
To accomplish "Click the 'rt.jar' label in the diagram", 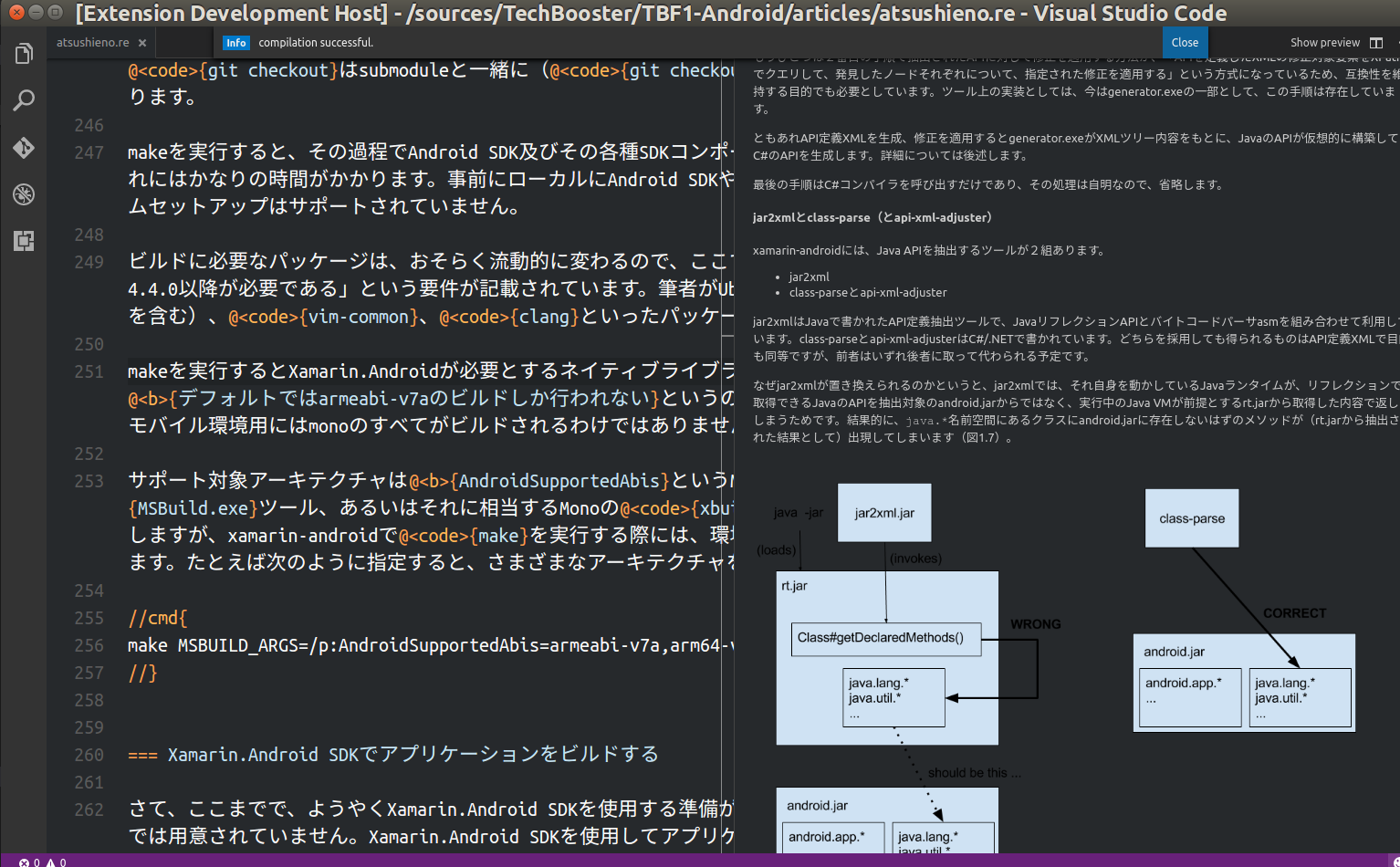I will coord(794,586).
